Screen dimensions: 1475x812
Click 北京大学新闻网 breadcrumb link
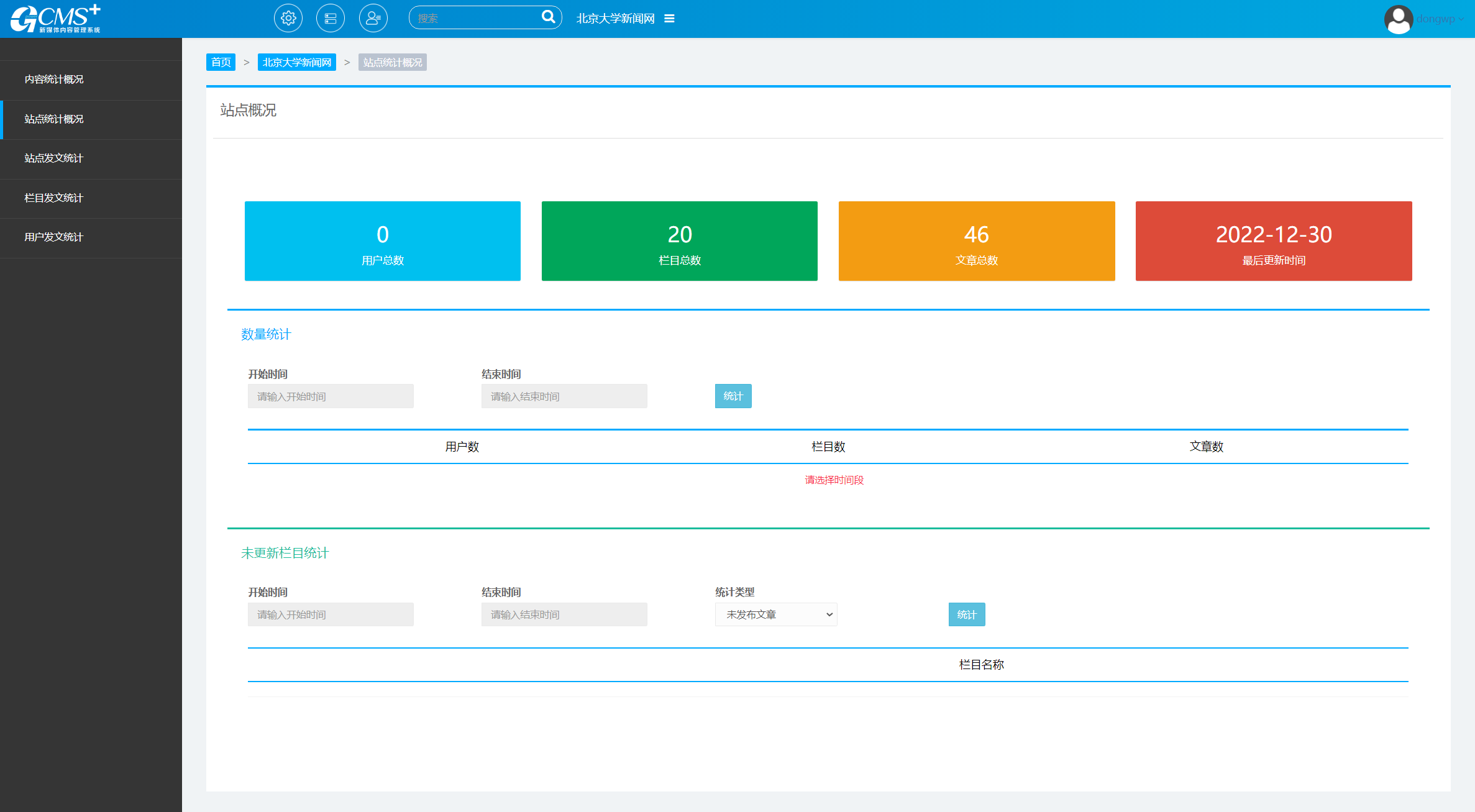pyautogui.click(x=296, y=62)
